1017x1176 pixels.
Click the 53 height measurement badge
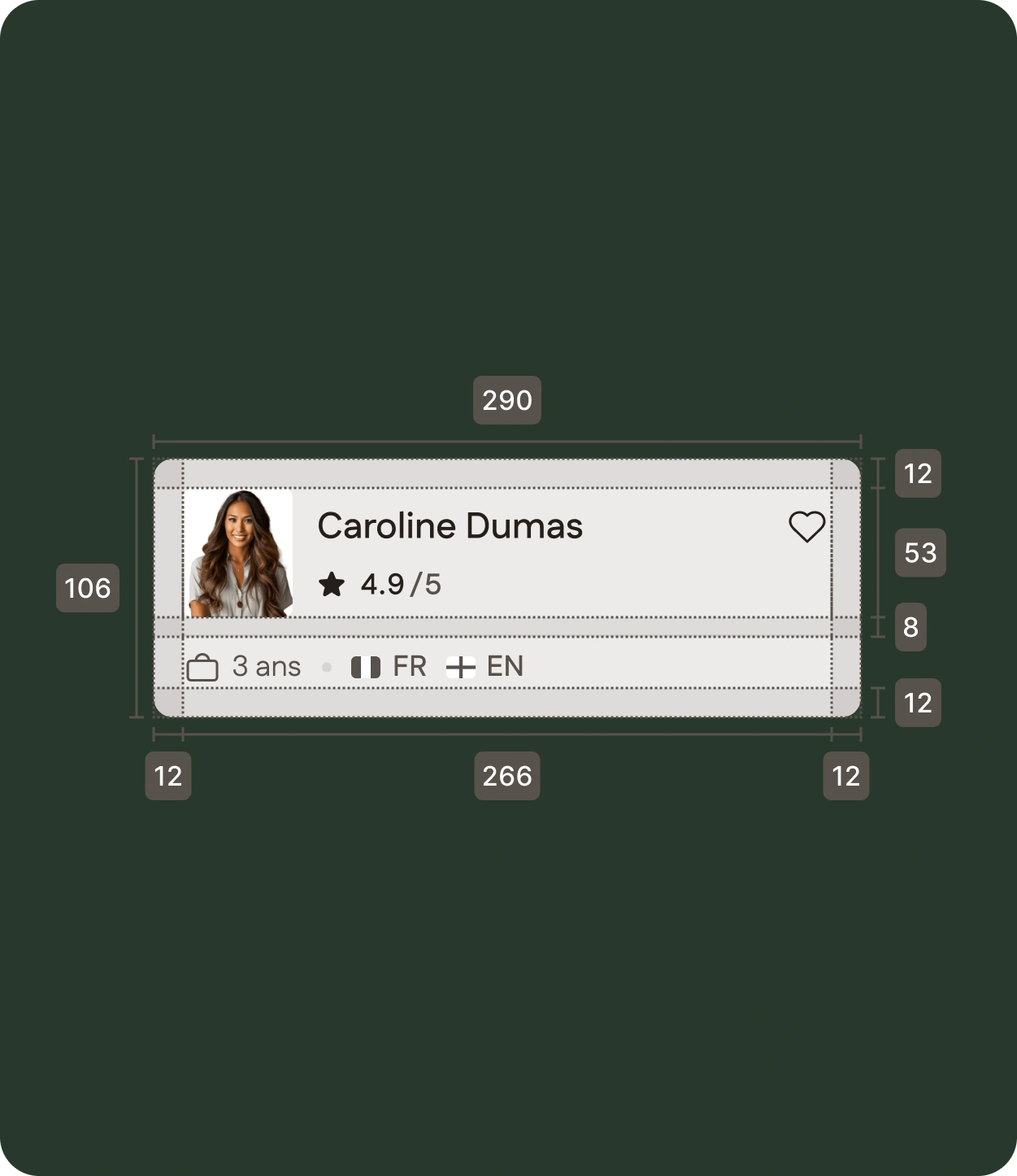920,553
